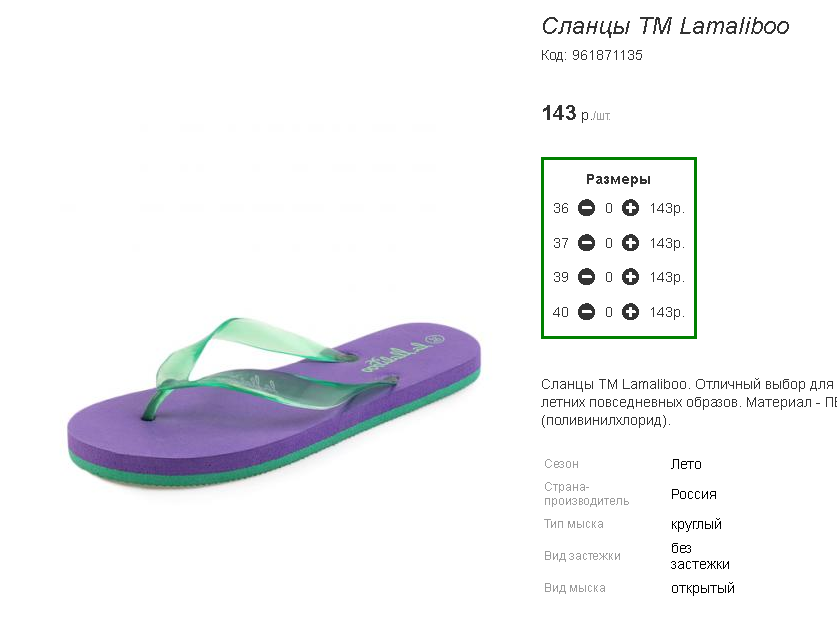Click minus icon for size 36
The width and height of the screenshot is (837, 621).
587,208
